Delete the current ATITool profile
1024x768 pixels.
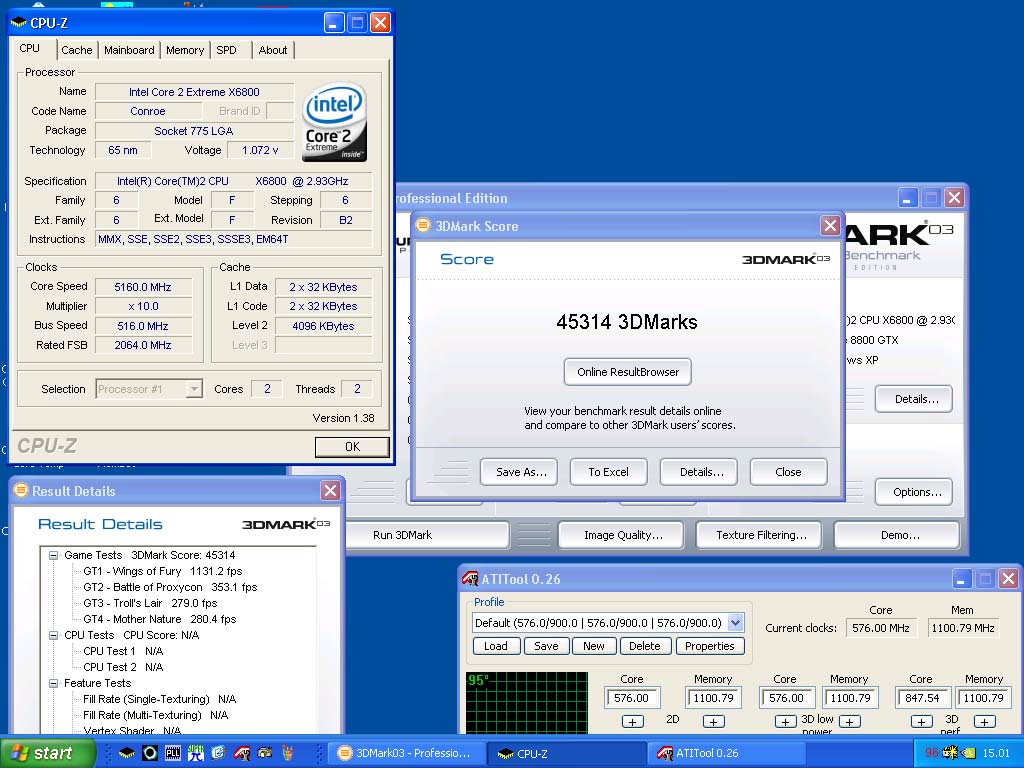(x=645, y=646)
